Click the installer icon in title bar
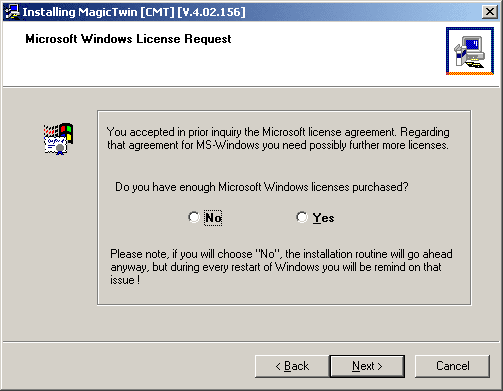Image resolution: width=503 pixels, height=391 pixels. [x=12, y=12]
